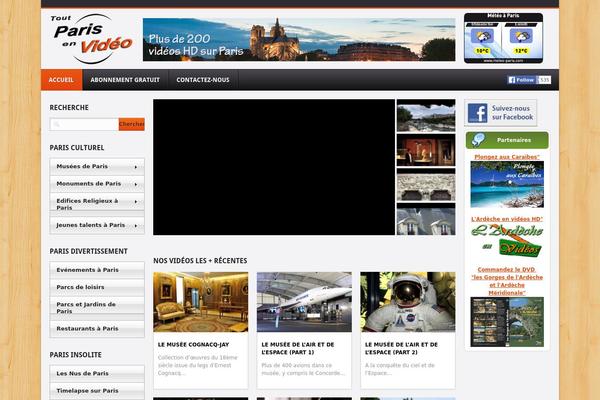
Task: Open the Commandez le DVD Gorges link
Action: click(507, 281)
